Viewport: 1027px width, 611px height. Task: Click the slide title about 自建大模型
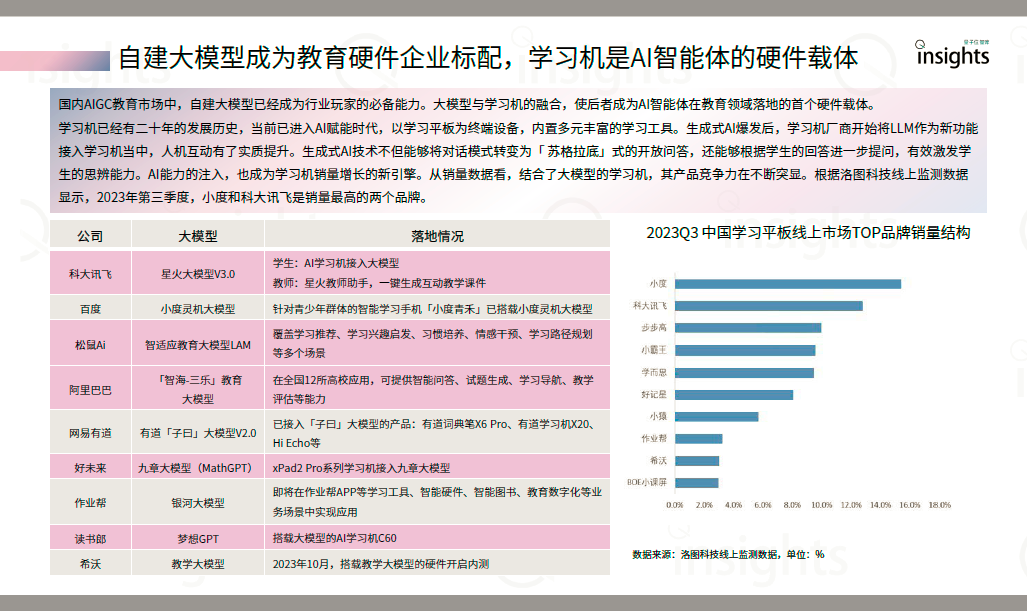(x=487, y=58)
